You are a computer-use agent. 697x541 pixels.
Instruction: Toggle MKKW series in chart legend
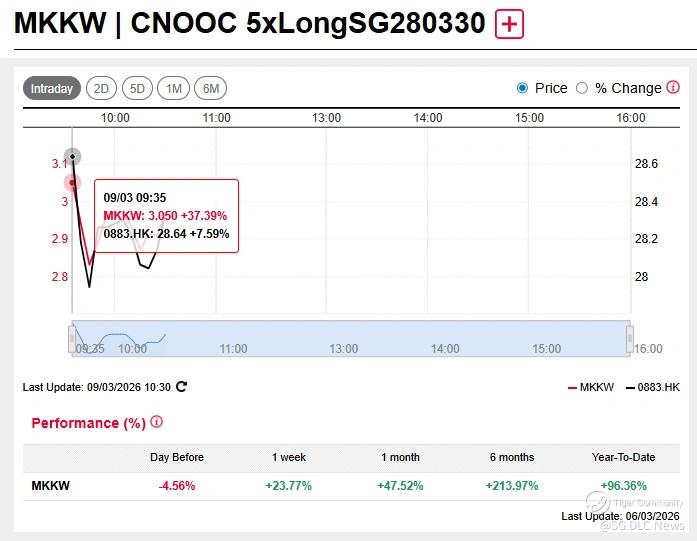coord(591,387)
